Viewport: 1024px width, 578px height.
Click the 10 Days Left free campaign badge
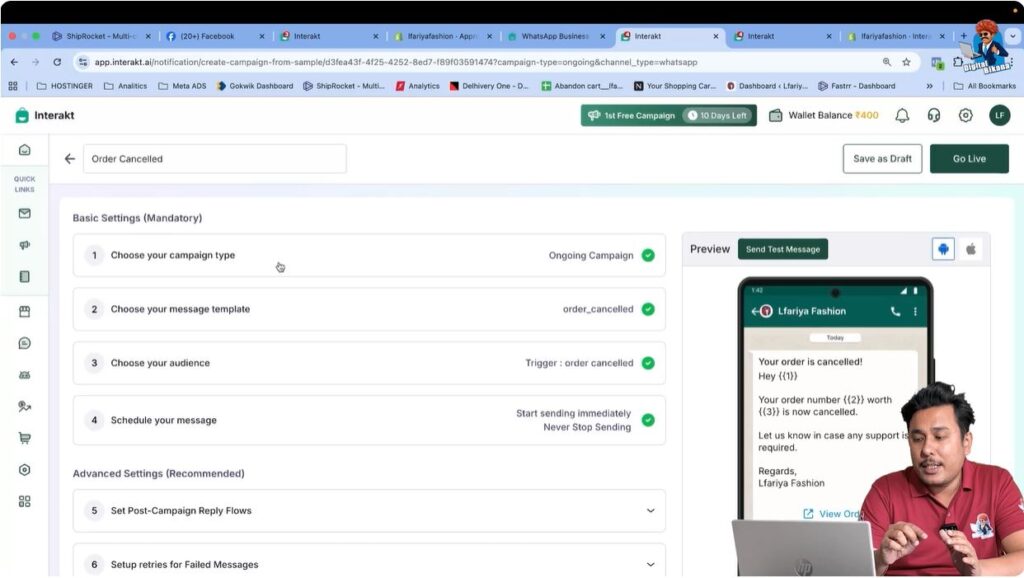[719, 115]
